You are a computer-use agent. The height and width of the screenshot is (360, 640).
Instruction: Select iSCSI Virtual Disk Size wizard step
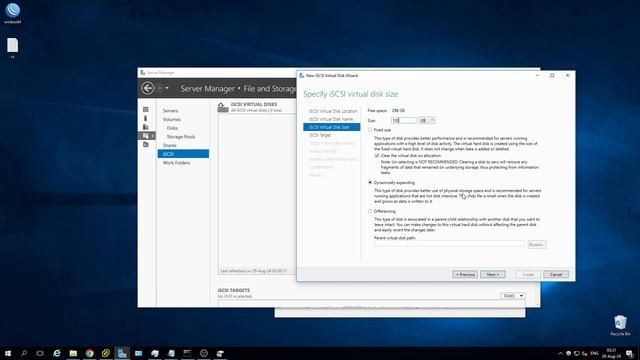coord(331,127)
